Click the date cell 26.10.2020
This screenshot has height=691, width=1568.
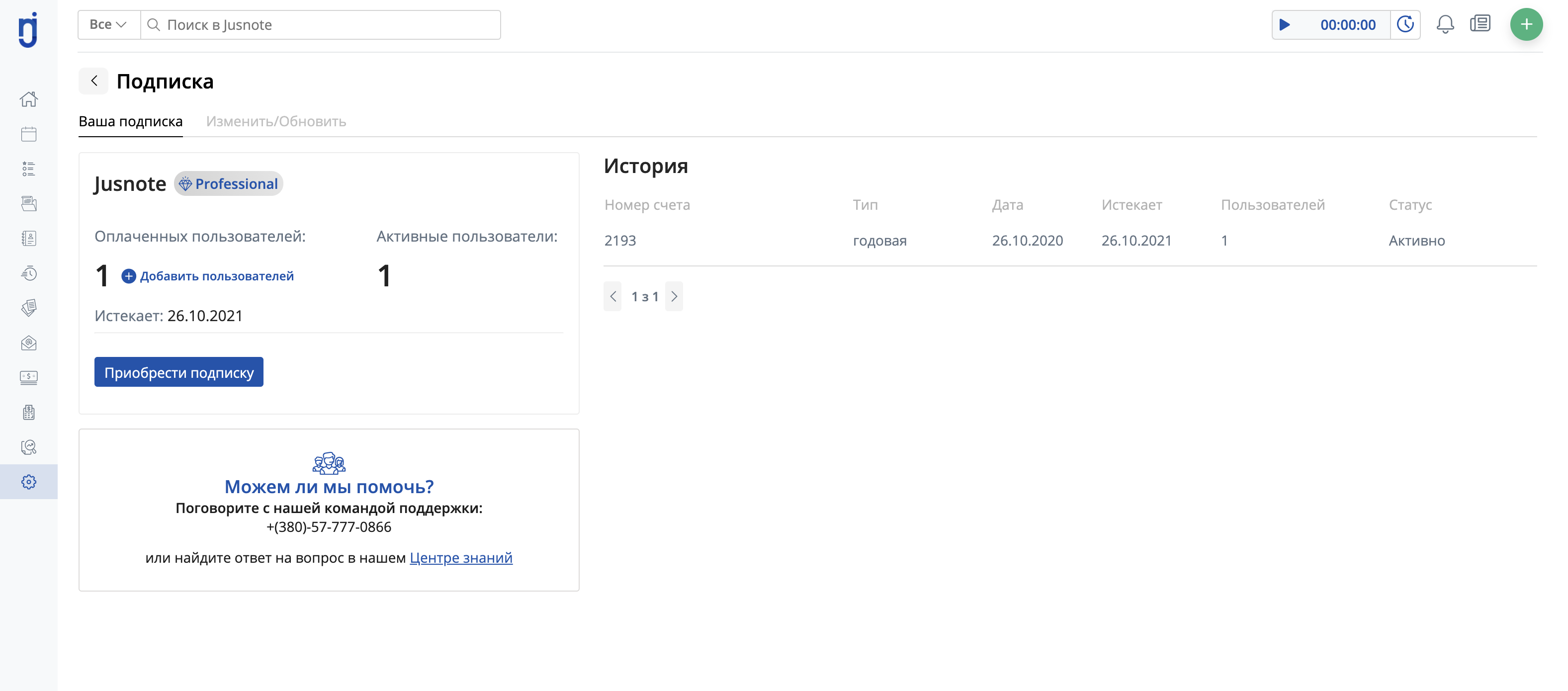click(1028, 241)
